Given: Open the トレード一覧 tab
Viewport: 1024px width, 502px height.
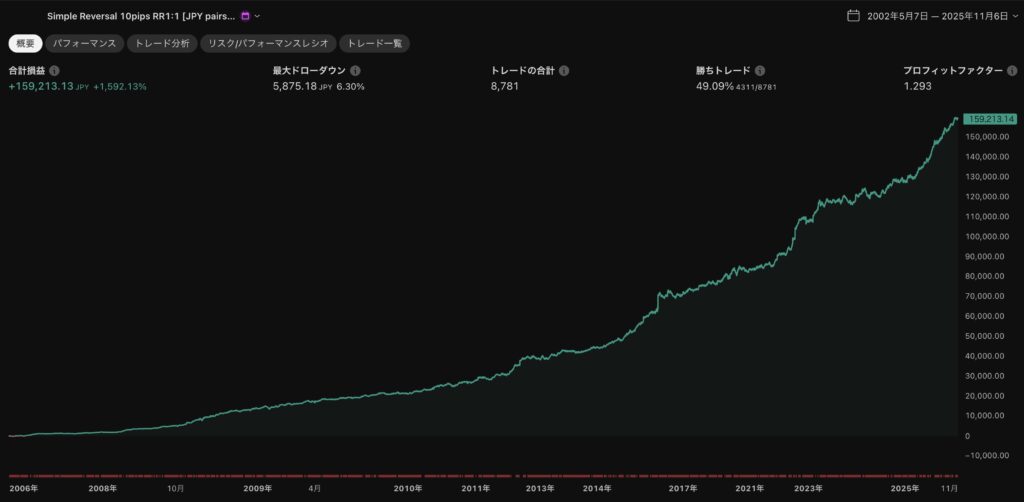Looking at the screenshot, I should point(374,44).
